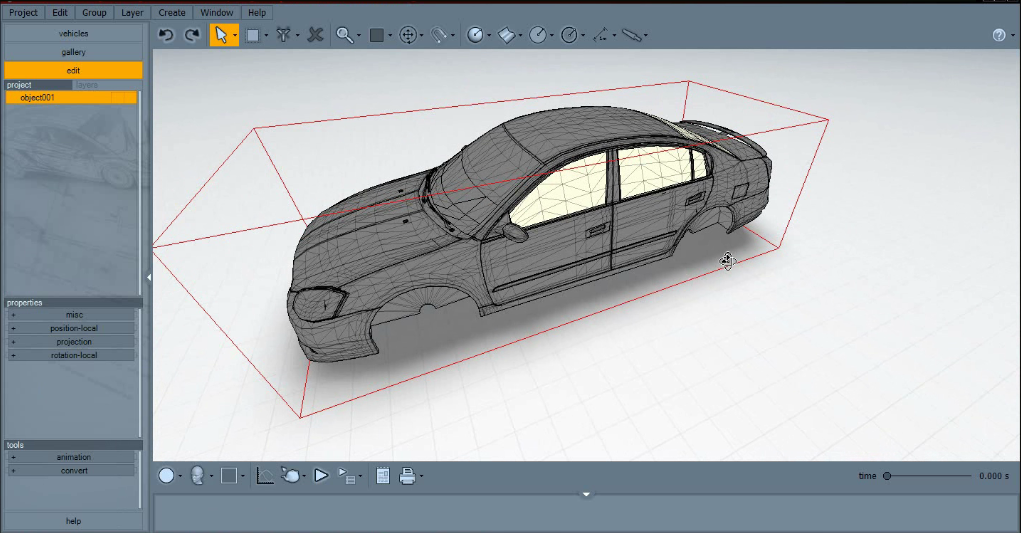Click the play simulation triangle

pos(321,476)
